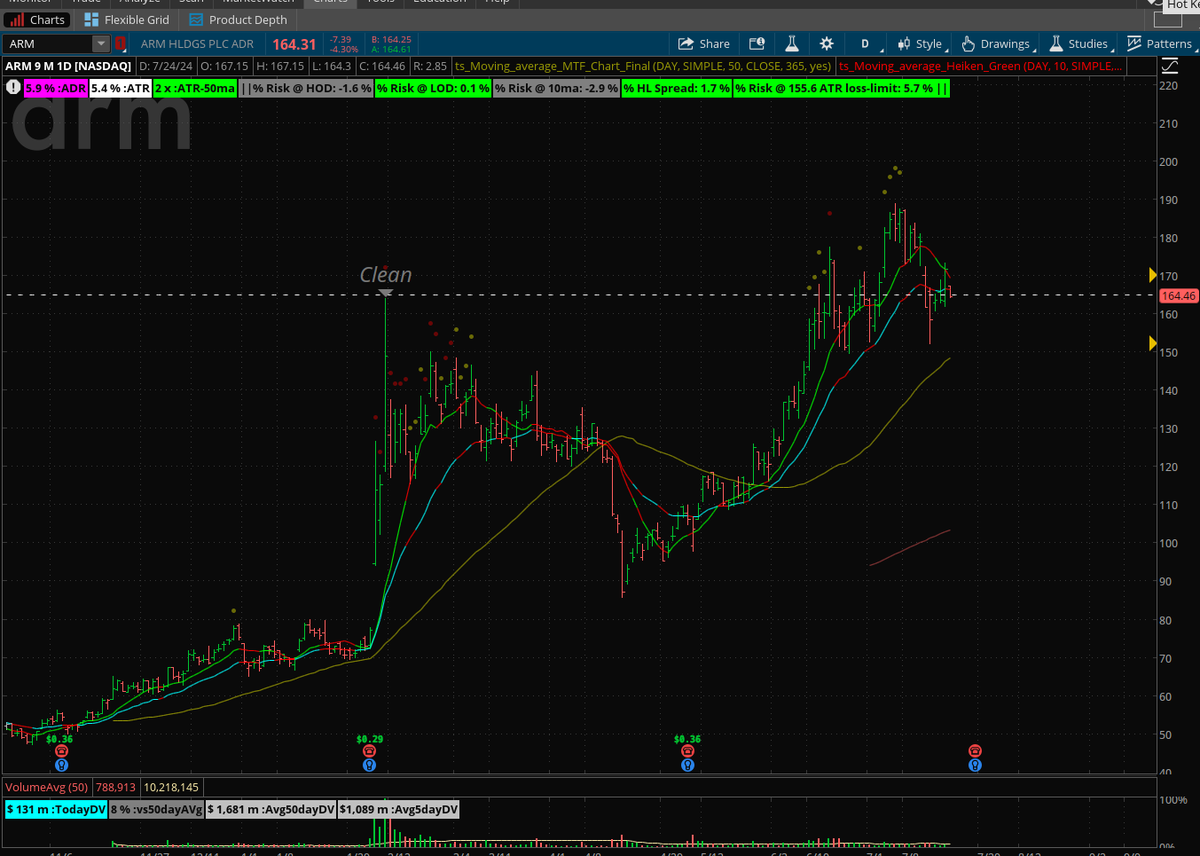
Task: Open chart settings gear icon
Action: click(x=826, y=44)
